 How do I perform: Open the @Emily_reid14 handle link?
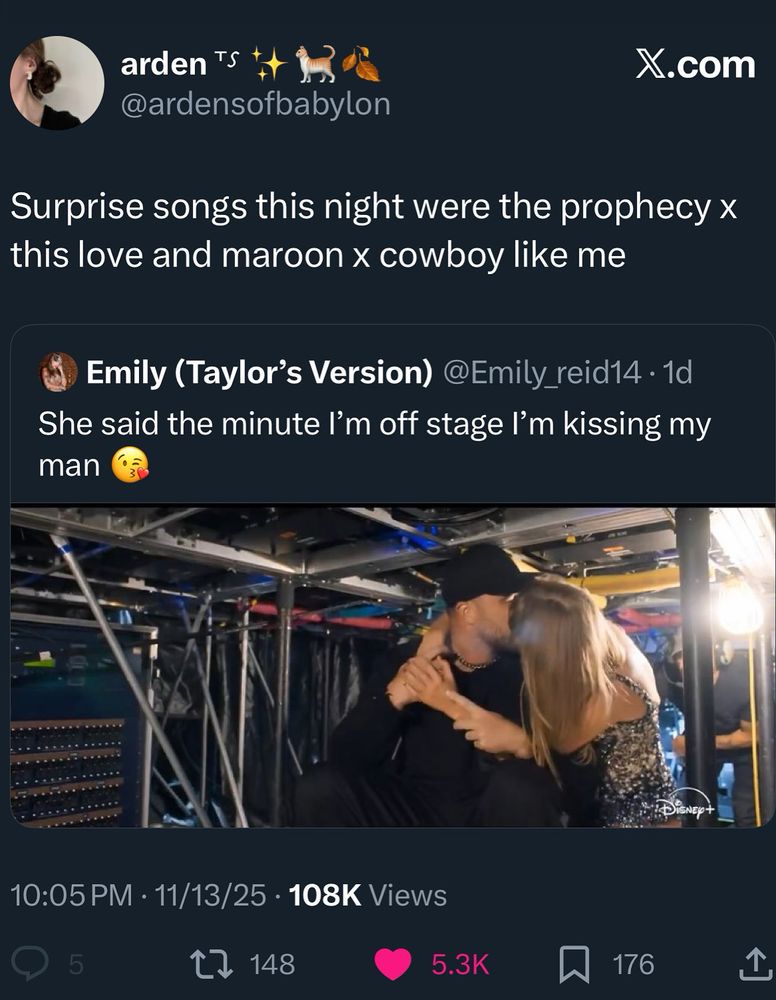(x=542, y=372)
